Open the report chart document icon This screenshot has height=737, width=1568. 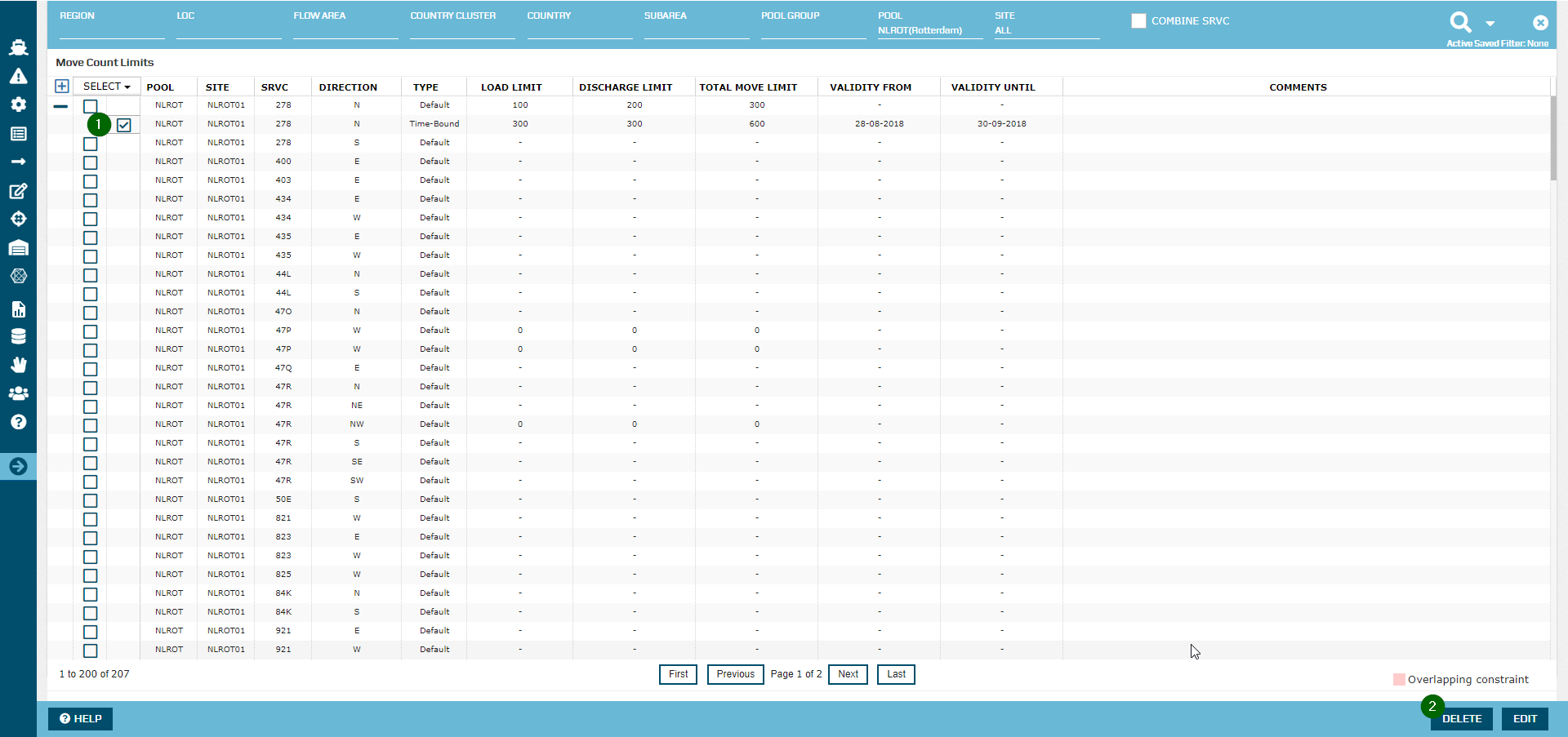(18, 309)
